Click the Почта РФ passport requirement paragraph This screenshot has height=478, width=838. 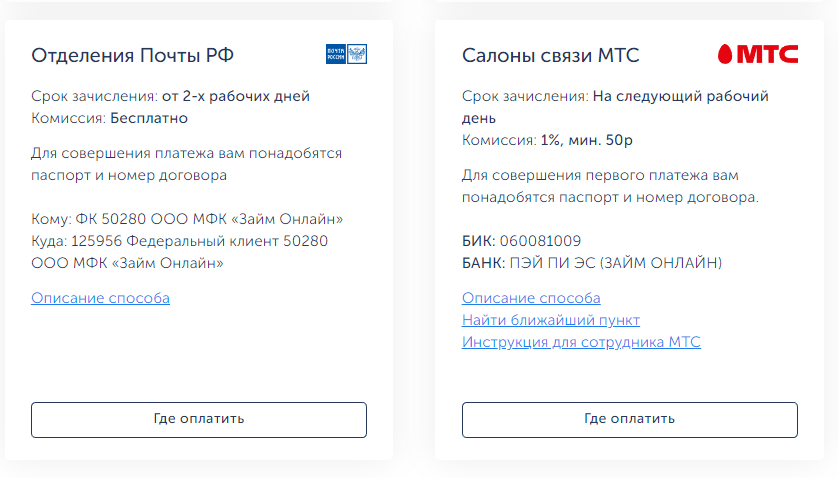pos(187,164)
